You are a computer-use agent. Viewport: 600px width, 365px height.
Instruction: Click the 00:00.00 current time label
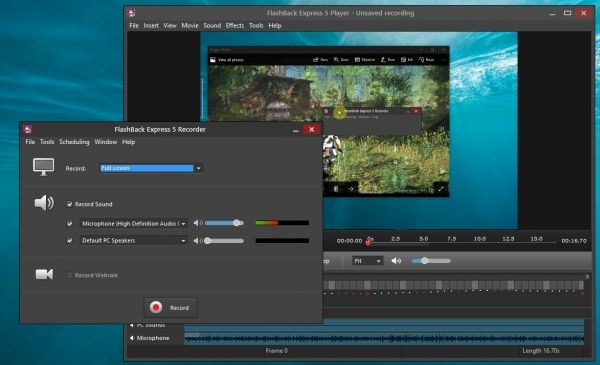[349, 241]
